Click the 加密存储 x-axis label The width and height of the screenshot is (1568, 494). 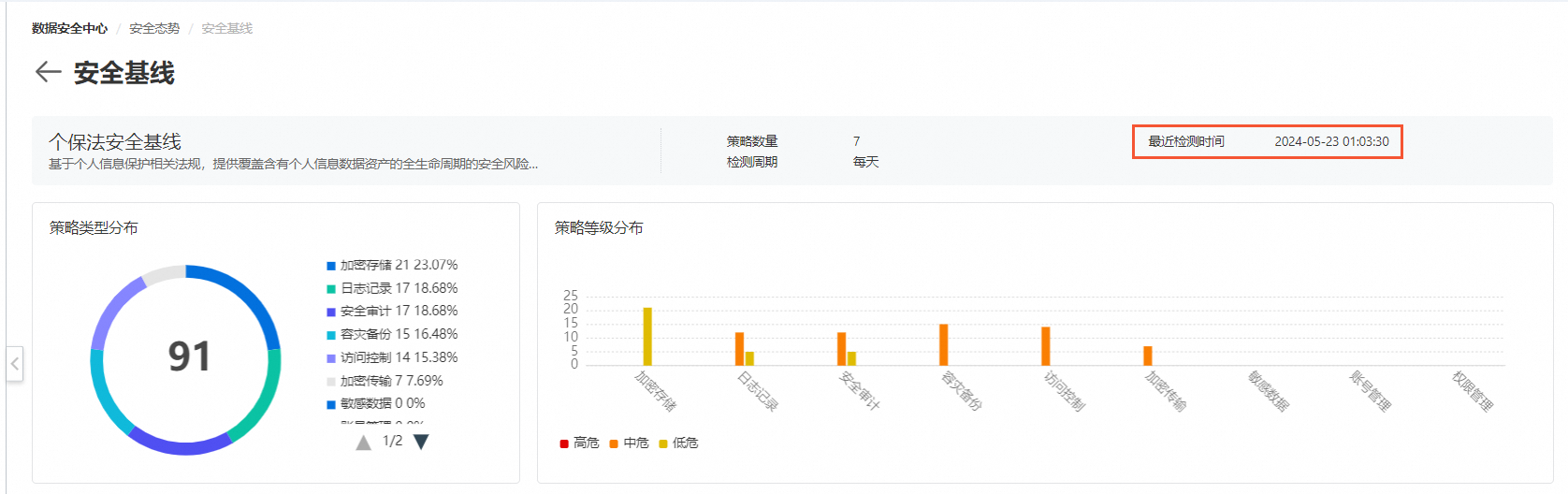coord(655,391)
